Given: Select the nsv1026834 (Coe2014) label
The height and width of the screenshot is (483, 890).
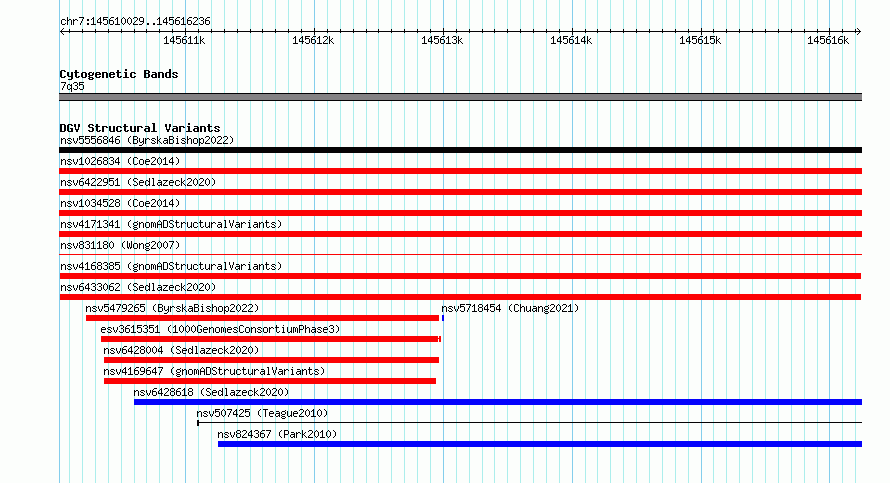Looking at the screenshot, I should coord(120,161).
